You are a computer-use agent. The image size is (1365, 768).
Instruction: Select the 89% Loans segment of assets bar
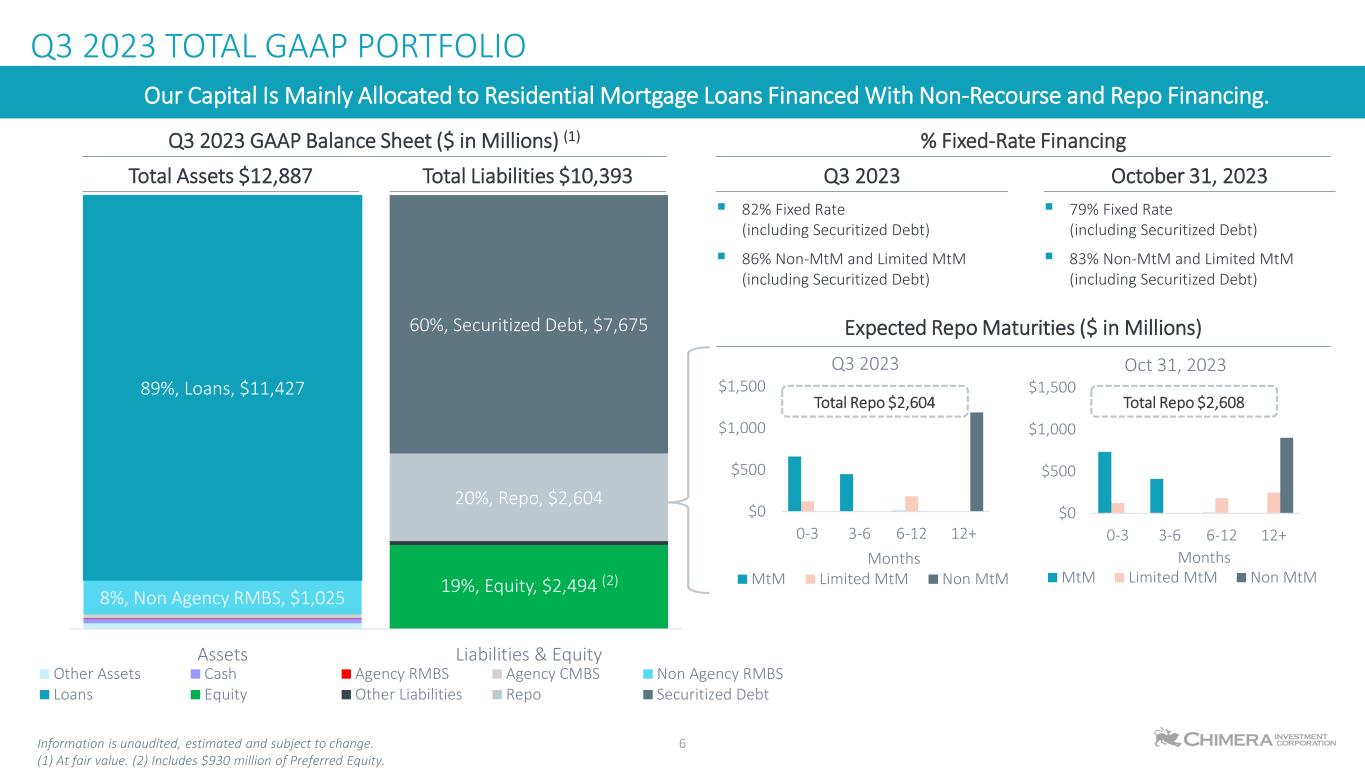coord(221,387)
